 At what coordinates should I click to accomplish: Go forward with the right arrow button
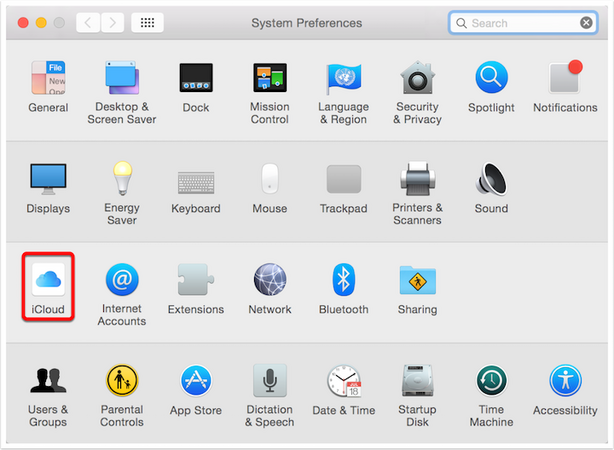(x=112, y=22)
